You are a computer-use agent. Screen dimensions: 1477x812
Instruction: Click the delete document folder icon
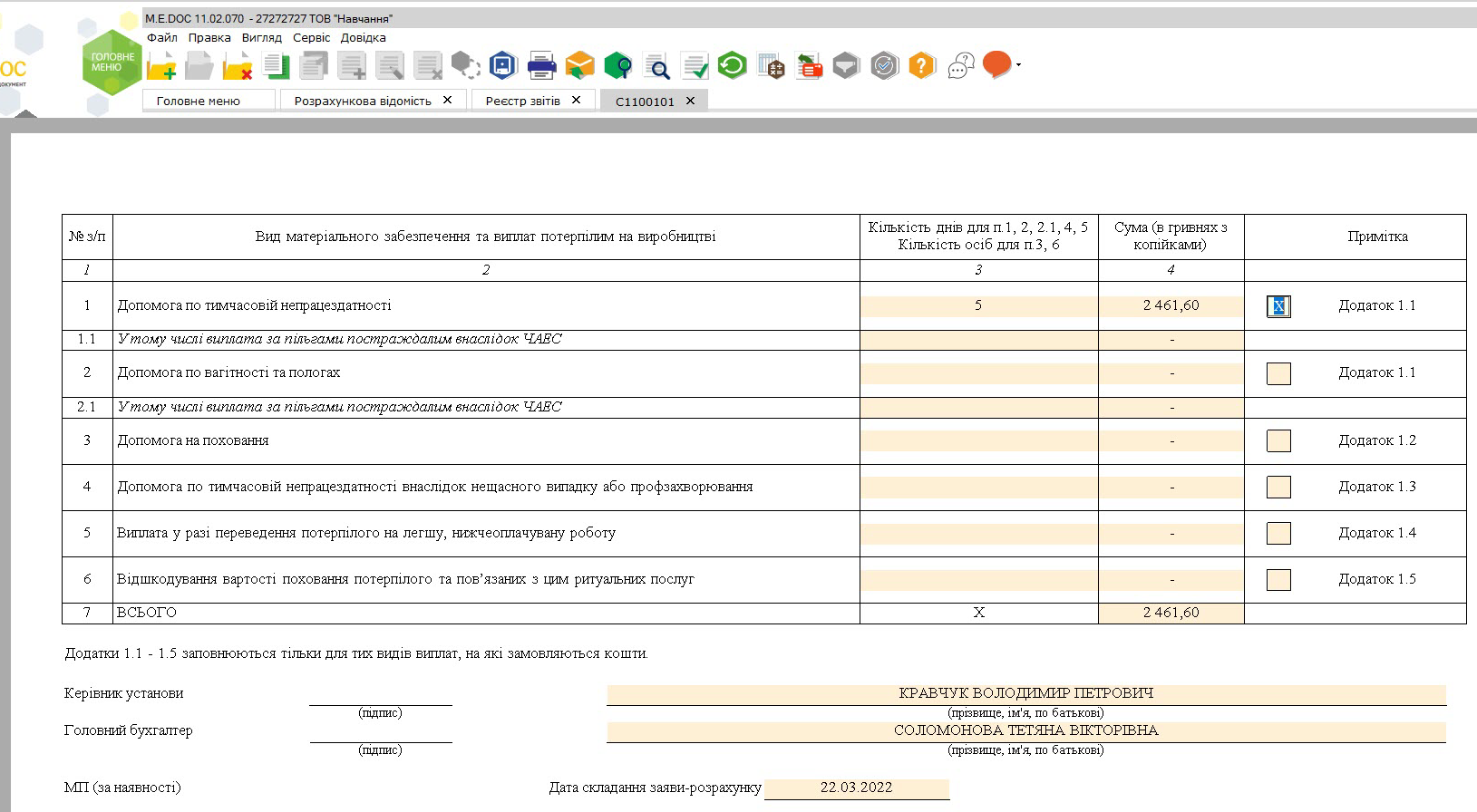click(238, 66)
